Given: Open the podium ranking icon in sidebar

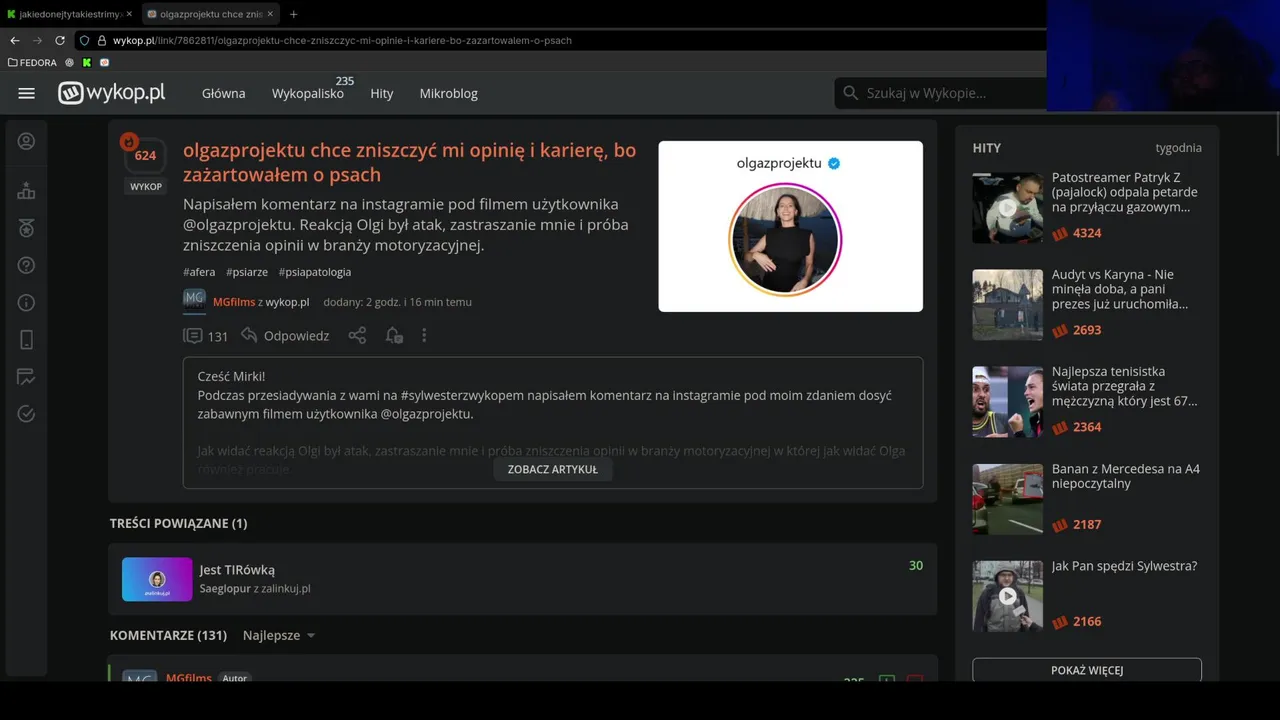Looking at the screenshot, I should pos(27,191).
